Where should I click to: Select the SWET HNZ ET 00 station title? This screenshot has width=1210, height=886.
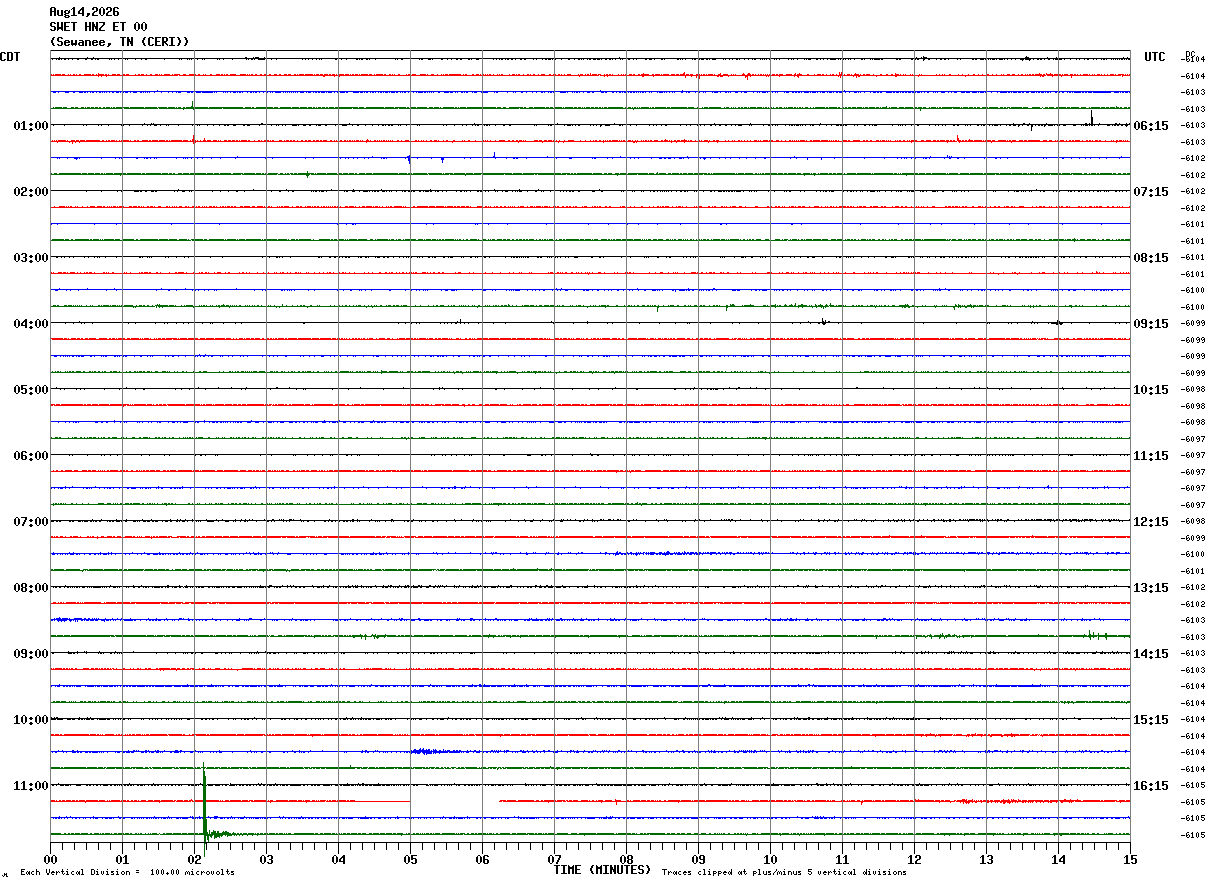pos(98,27)
